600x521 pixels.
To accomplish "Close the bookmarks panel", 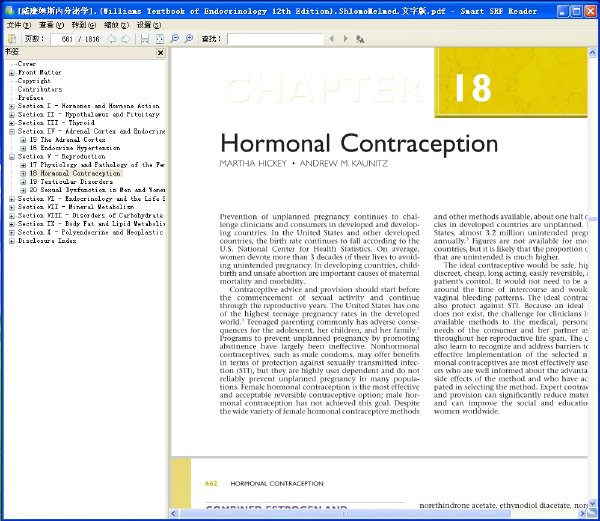I will tap(161, 53).
